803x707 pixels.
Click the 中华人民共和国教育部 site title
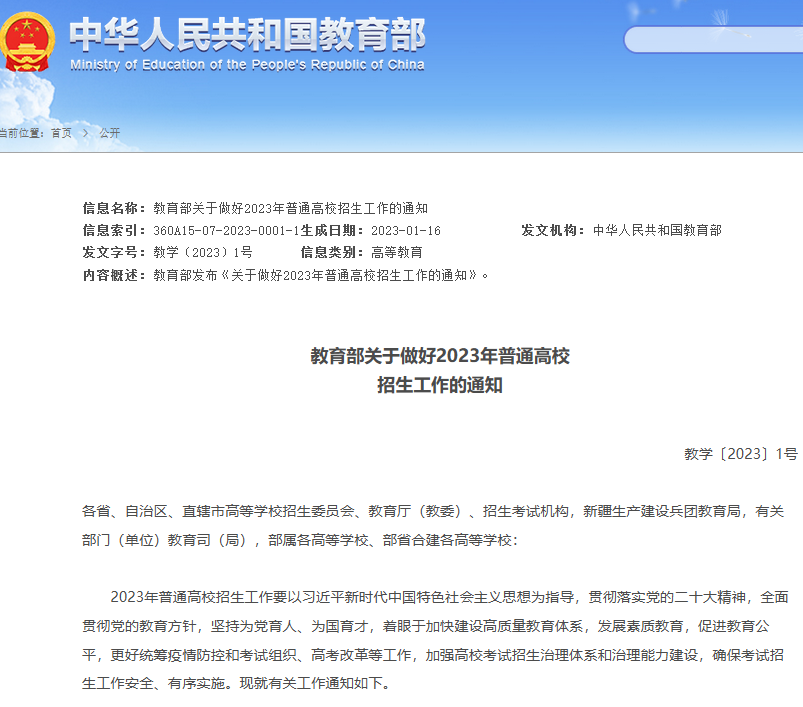[247, 34]
